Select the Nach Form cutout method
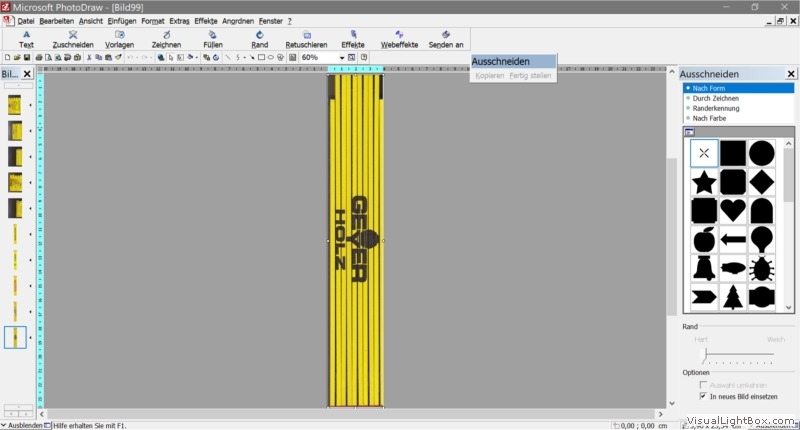 [x=738, y=88]
